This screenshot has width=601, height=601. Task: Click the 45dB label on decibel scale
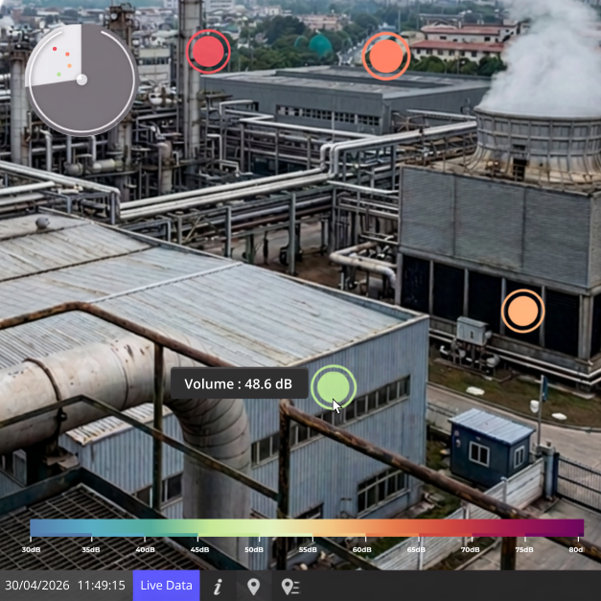[x=200, y=550]
